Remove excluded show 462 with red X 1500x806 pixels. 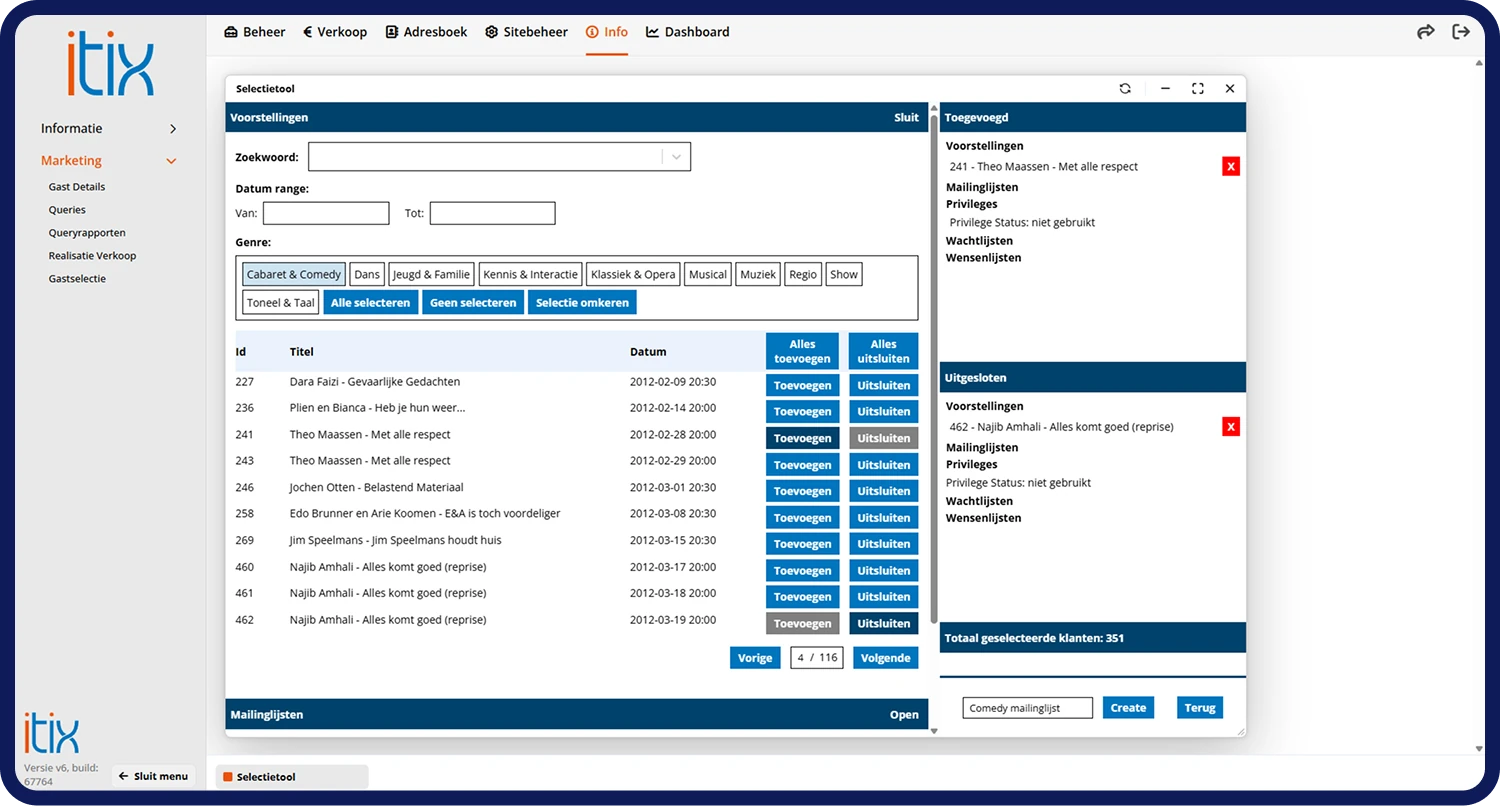(1231, 427)
